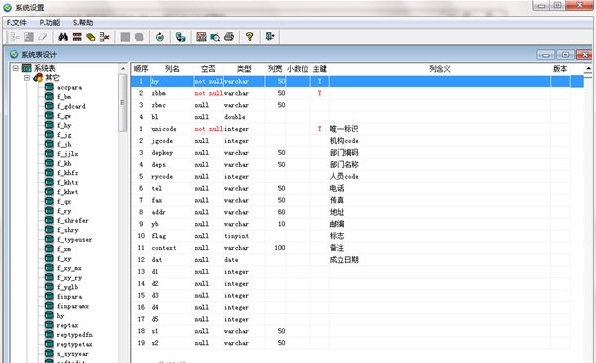Click the chart report toolbar icon
The height and width of the screenshot is (363, 596).
tap(201, 37)
